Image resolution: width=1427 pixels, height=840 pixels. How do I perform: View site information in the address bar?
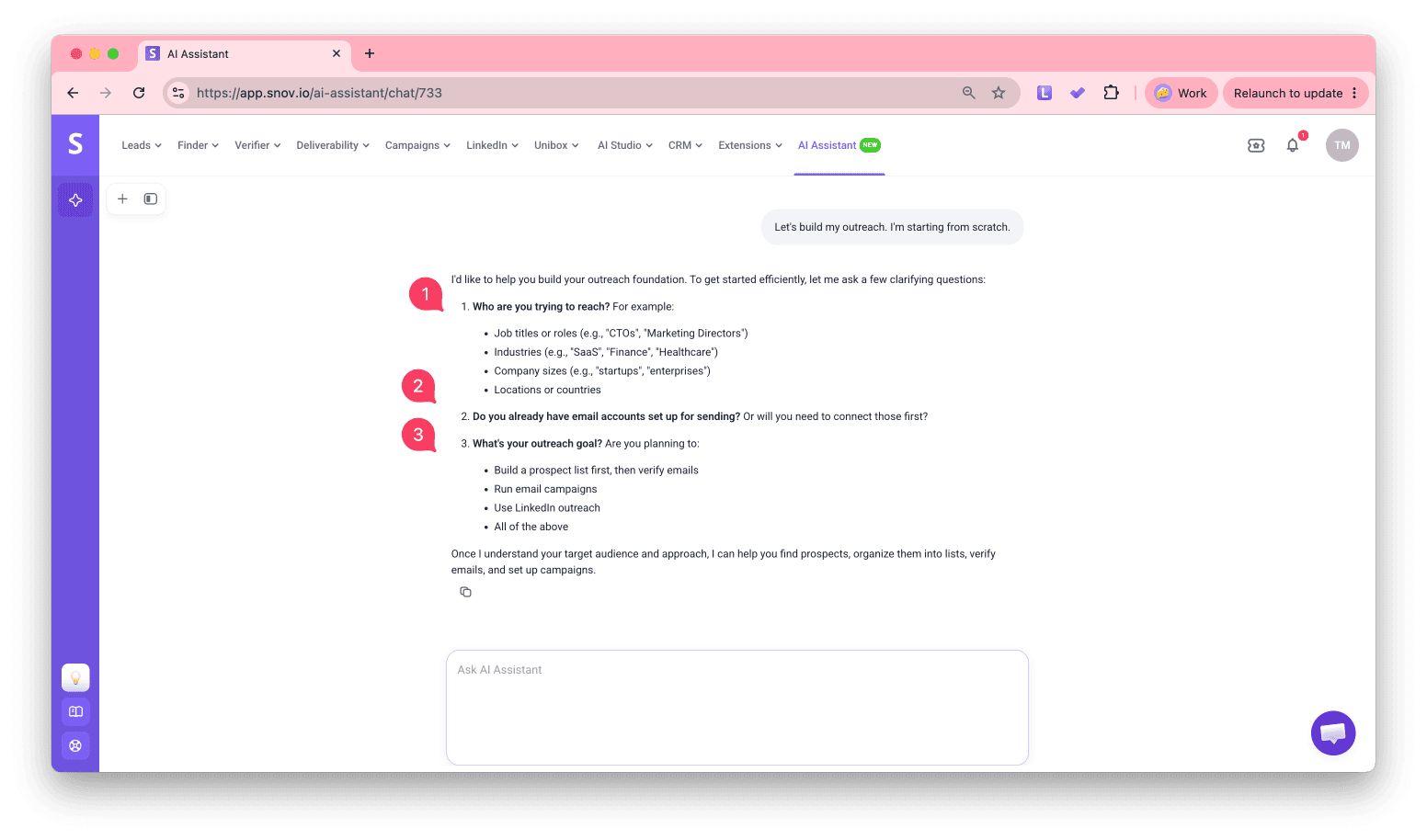tap(179, 93)
